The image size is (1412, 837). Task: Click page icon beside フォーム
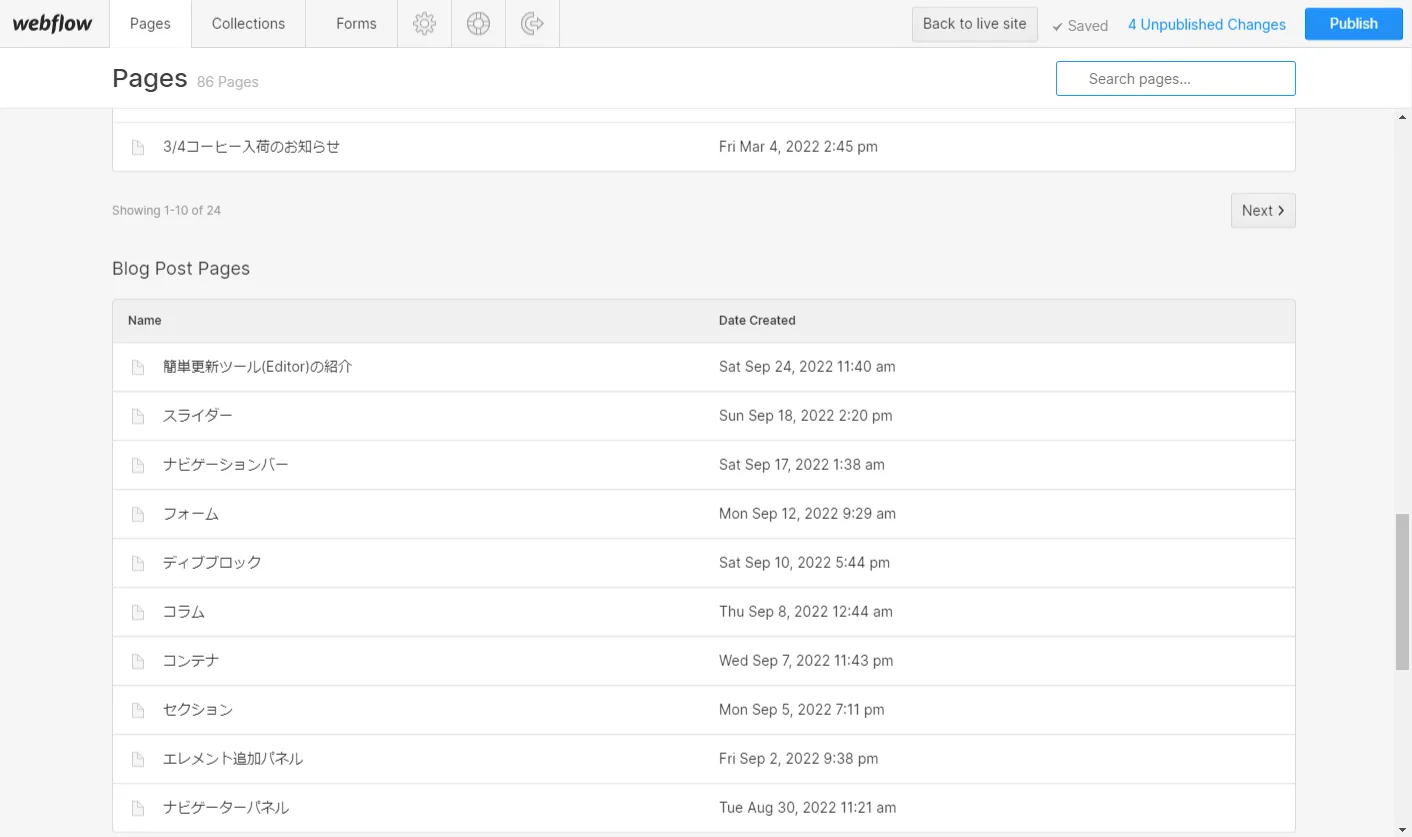(x=138, y=514)
